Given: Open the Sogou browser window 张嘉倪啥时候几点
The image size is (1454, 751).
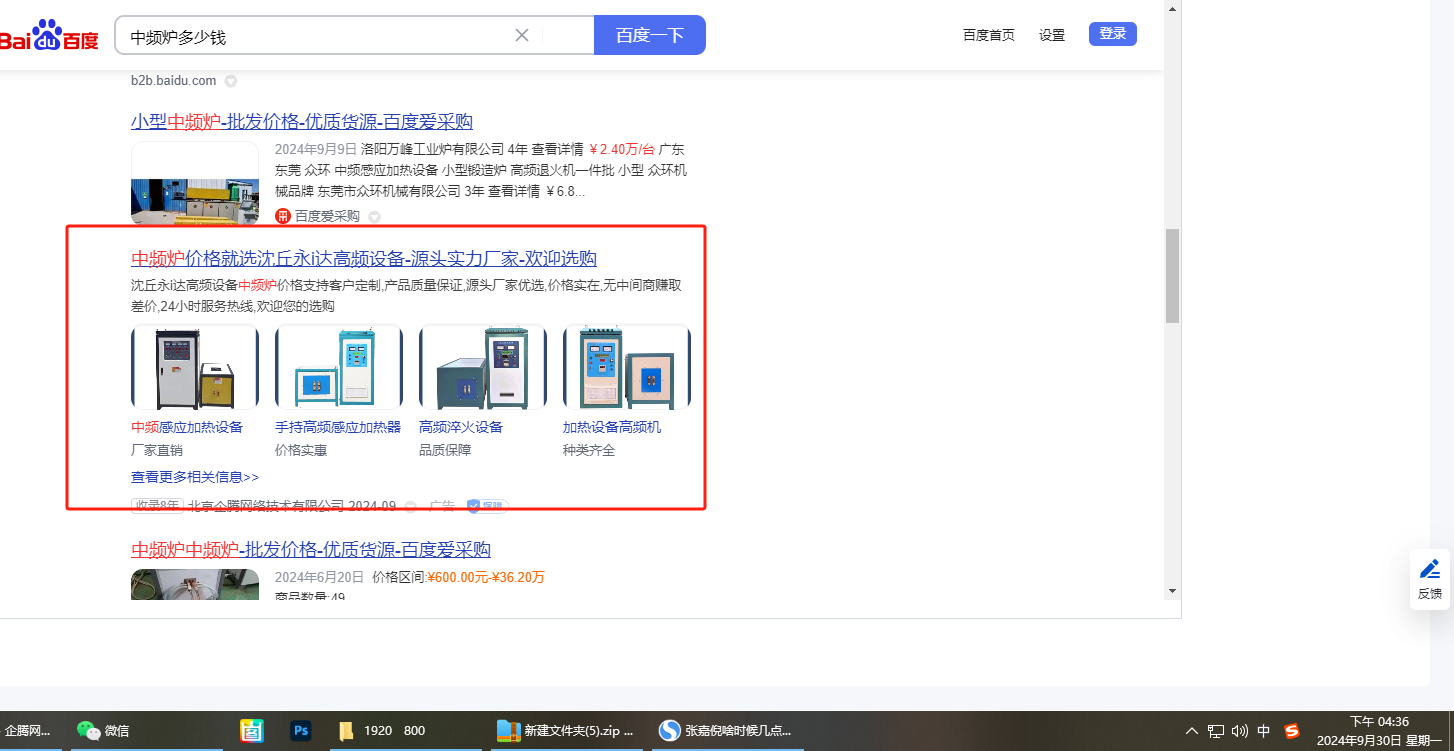Looking at the screenshot, I should [727, 731].
